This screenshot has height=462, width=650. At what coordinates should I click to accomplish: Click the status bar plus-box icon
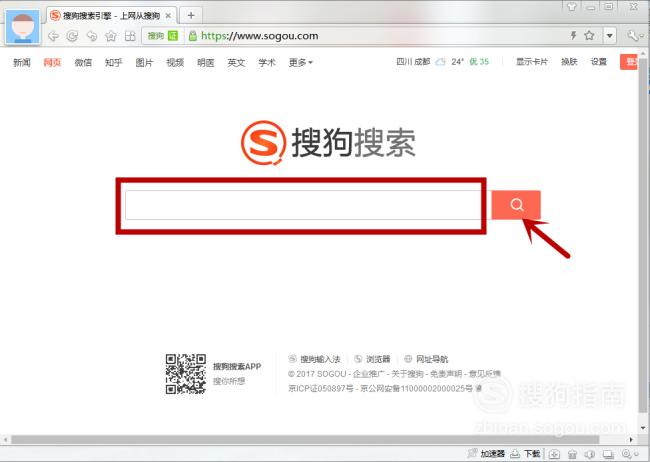click(555, 454)
